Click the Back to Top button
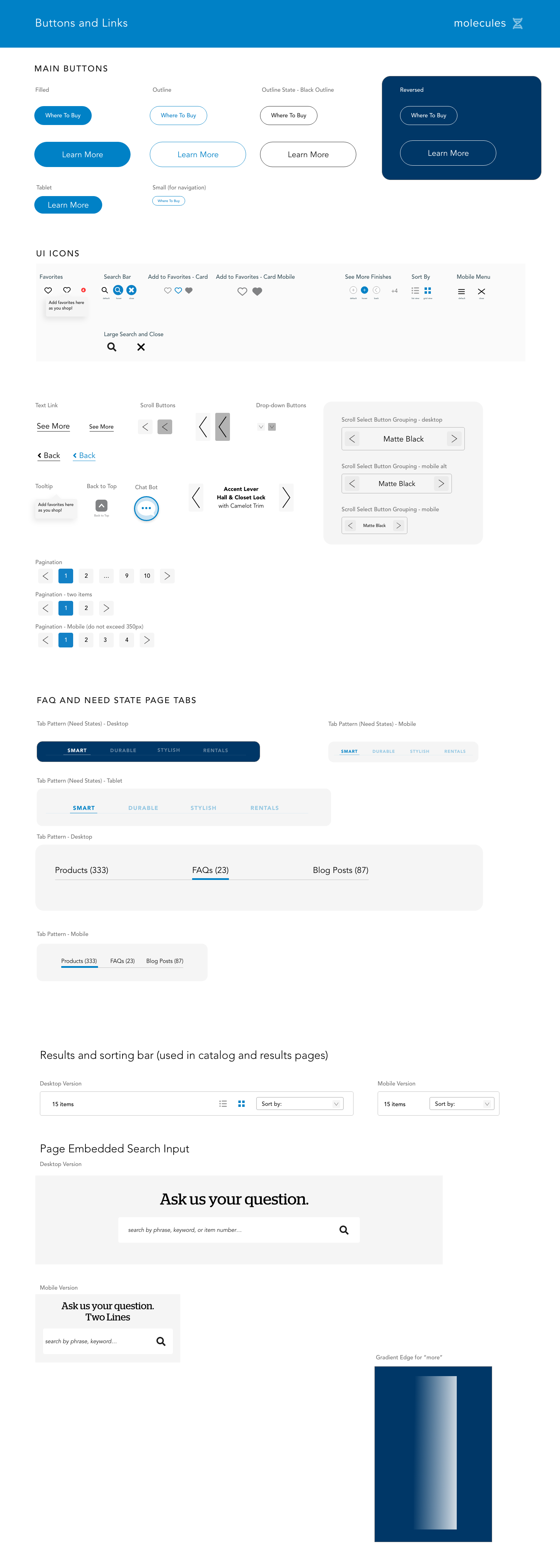560x1568 pixels. (100, 505)
